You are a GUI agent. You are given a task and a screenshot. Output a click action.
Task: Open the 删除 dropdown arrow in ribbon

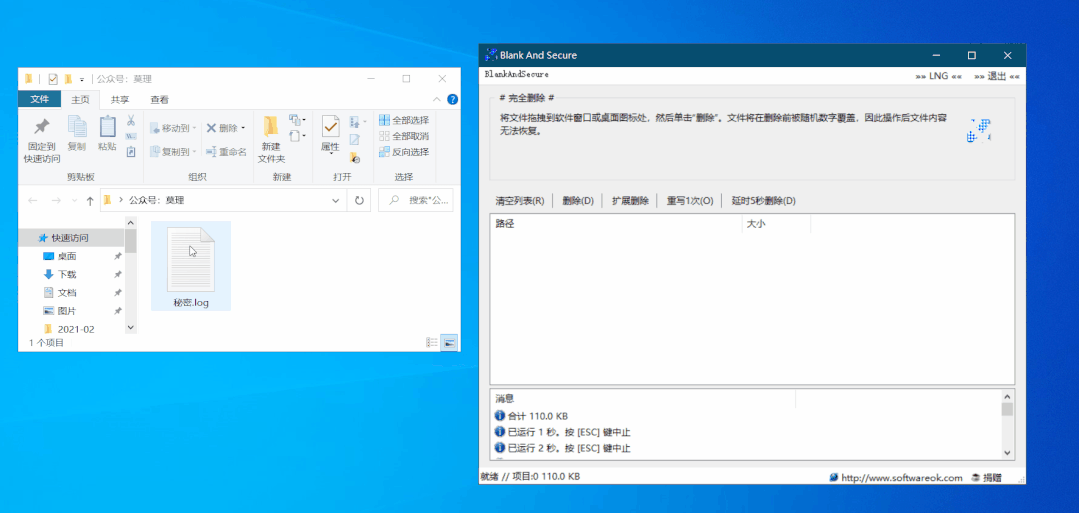[243, 128]
